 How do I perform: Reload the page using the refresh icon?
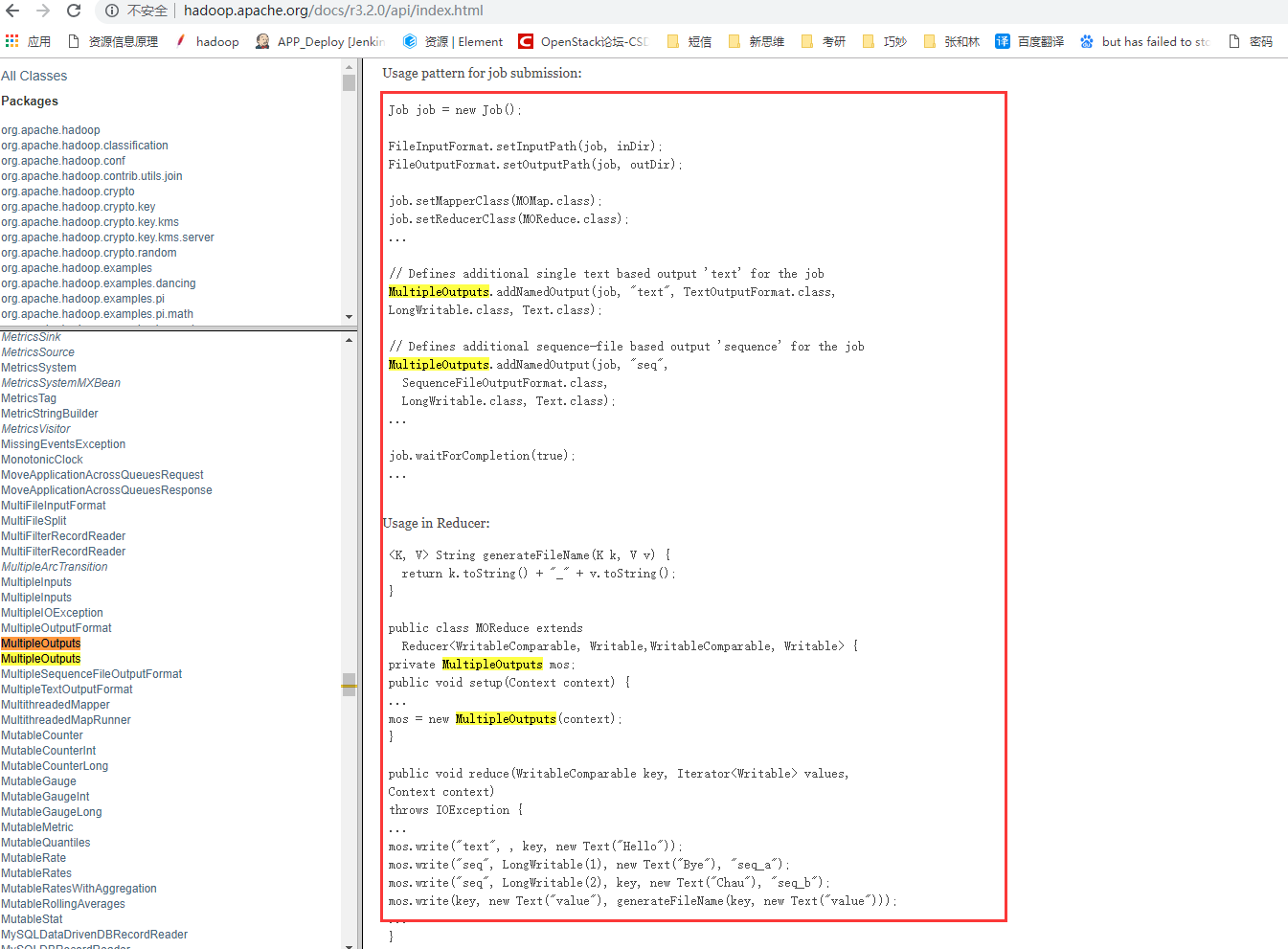tap(75, 12)
